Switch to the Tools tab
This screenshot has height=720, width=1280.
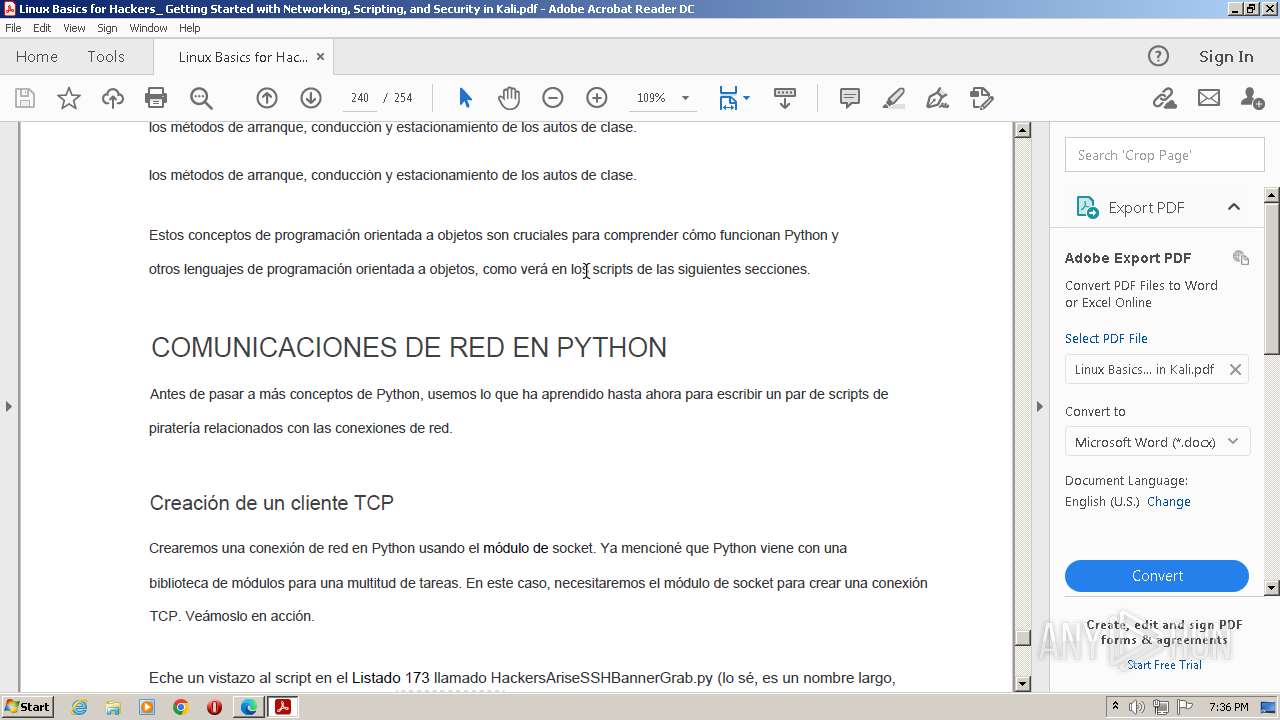click(x=105, y=57)
